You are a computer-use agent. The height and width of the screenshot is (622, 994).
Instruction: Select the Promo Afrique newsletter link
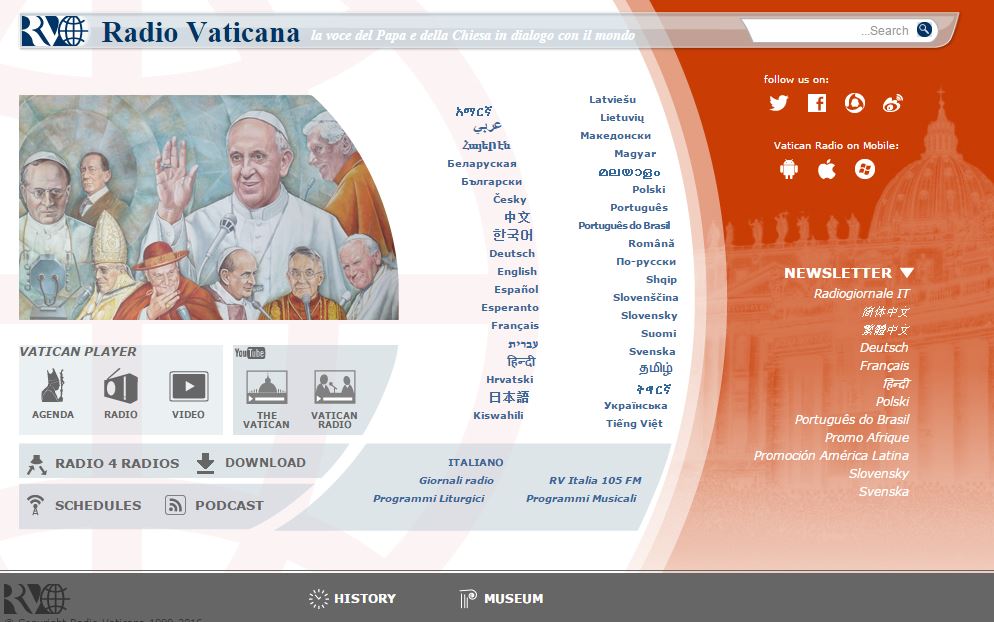point(867,437)
